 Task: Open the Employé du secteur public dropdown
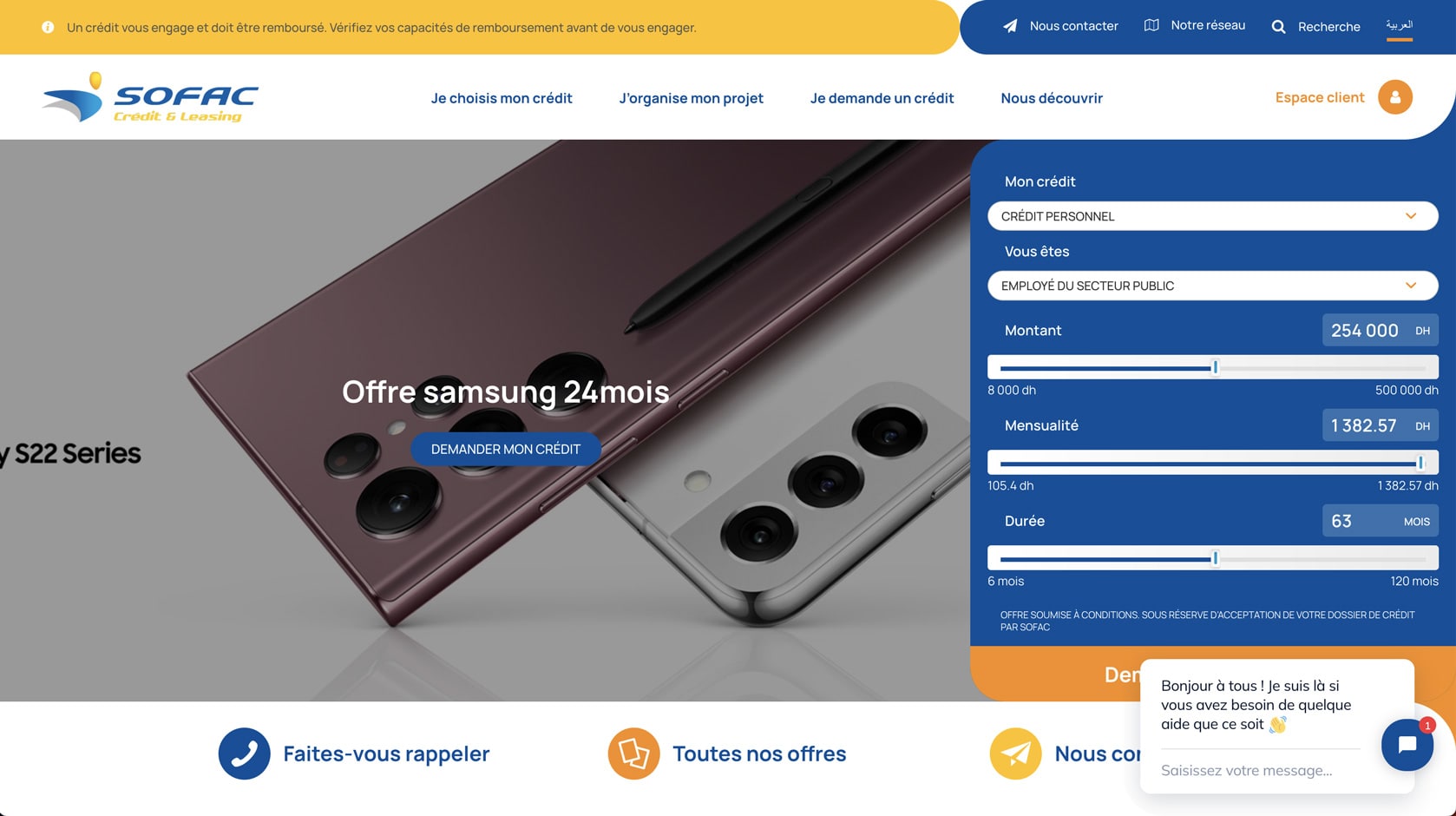1212,286
